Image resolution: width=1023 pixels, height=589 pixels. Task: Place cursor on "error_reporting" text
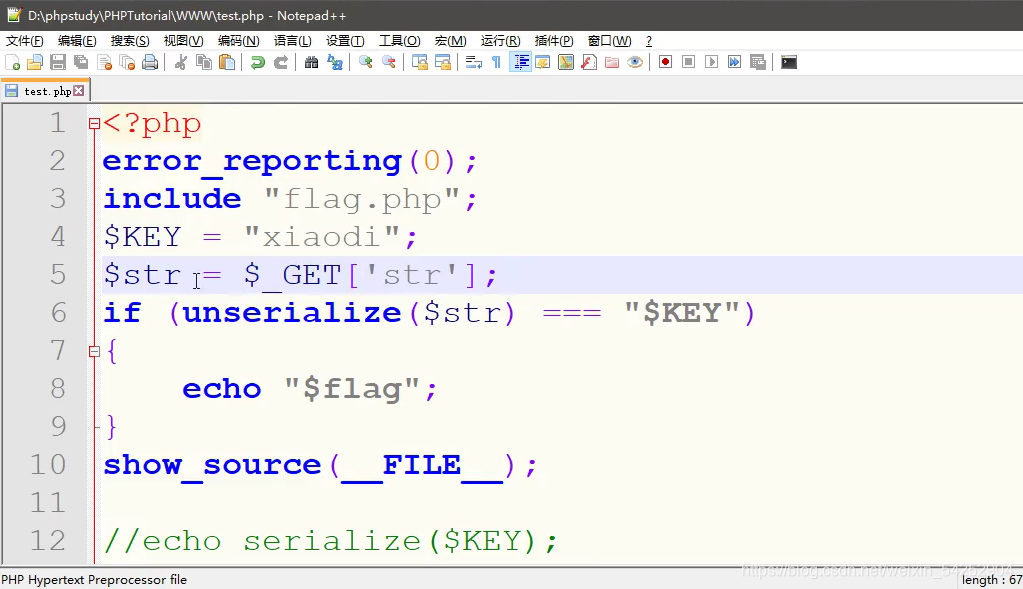click(x=252, y=161)
